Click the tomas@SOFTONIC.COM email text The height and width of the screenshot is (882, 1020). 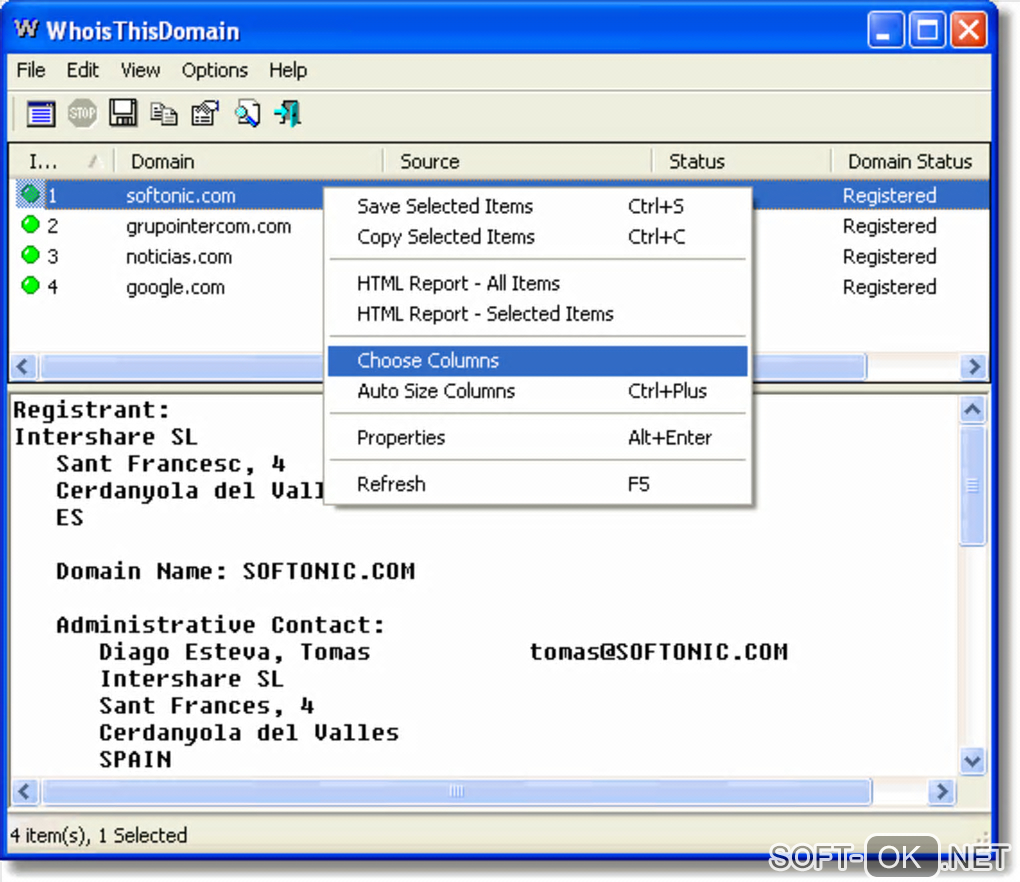[658, 651]
